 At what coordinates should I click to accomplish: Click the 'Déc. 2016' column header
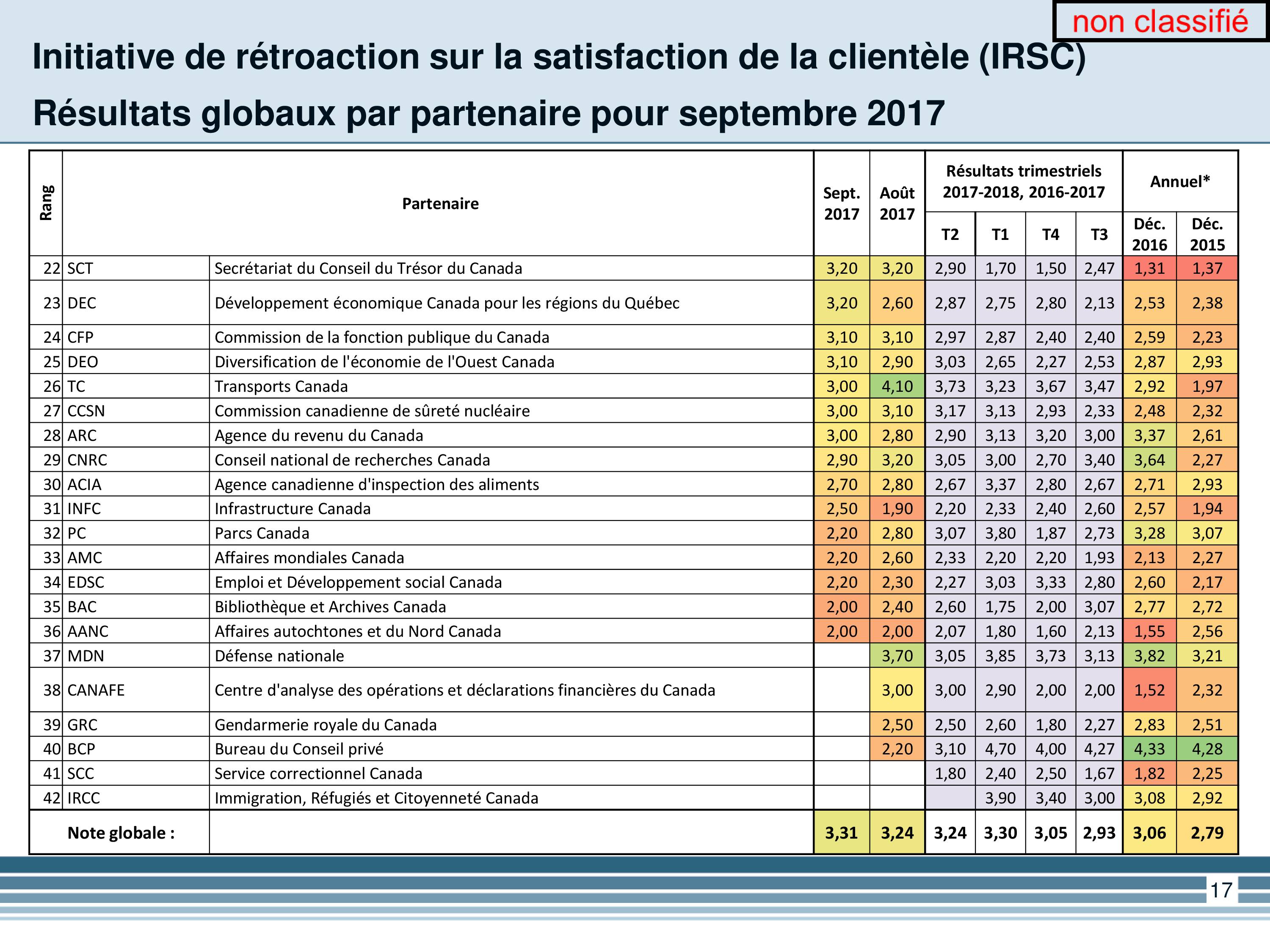[x=1149, y=234]
